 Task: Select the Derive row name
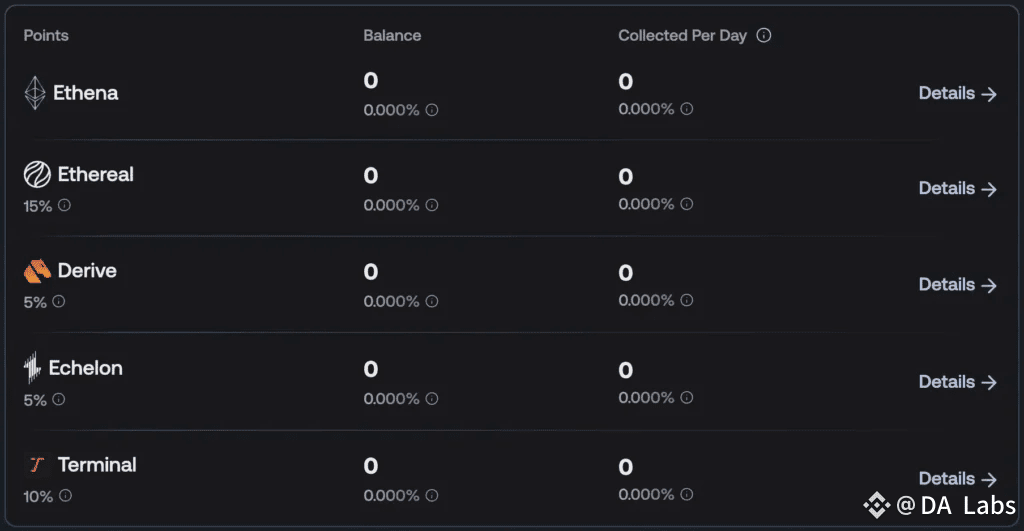tap(87, 270)
